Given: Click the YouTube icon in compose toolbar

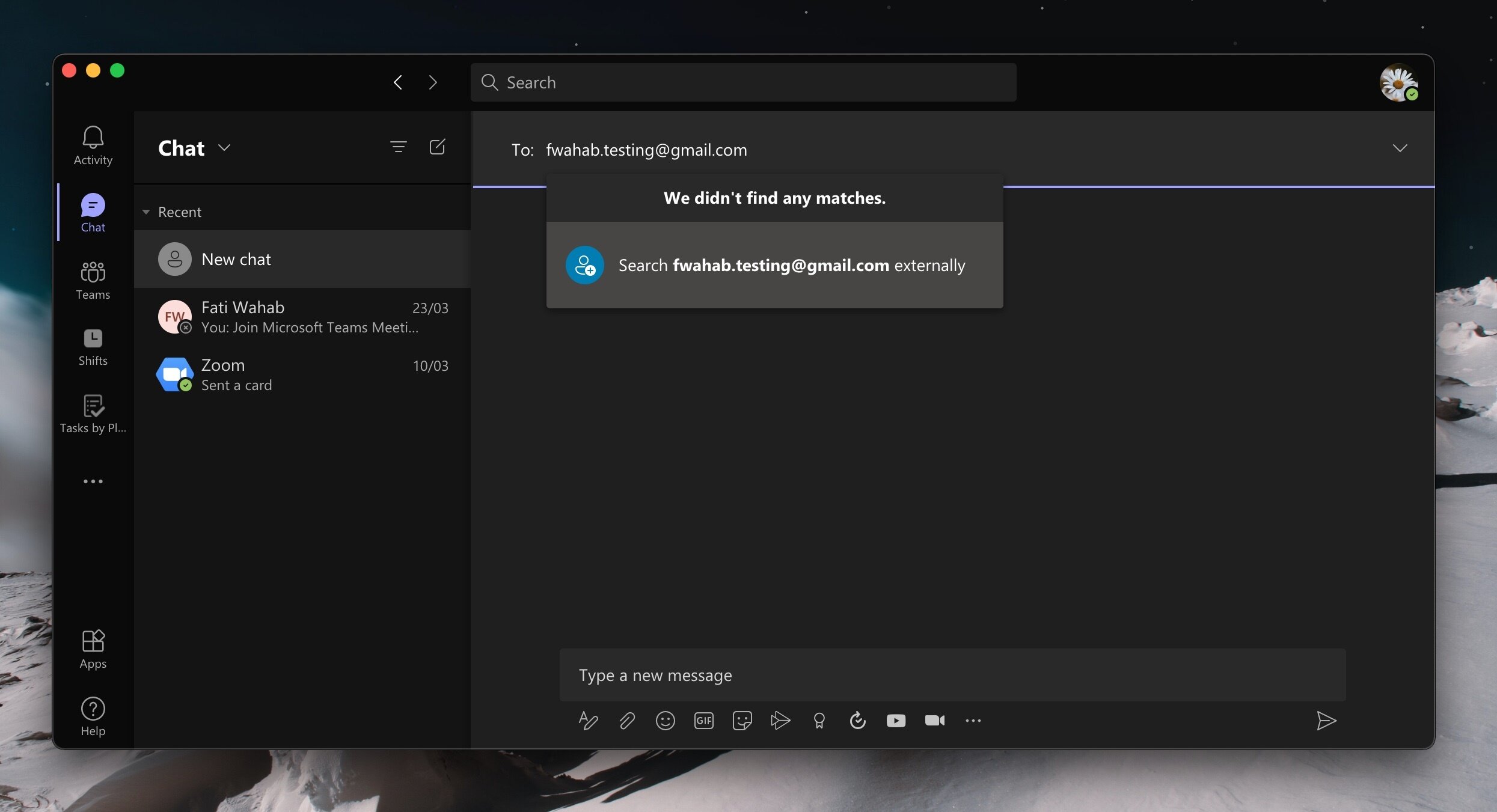Looking at the screenshot, I should pyautogui.click(x=896, y=720).
